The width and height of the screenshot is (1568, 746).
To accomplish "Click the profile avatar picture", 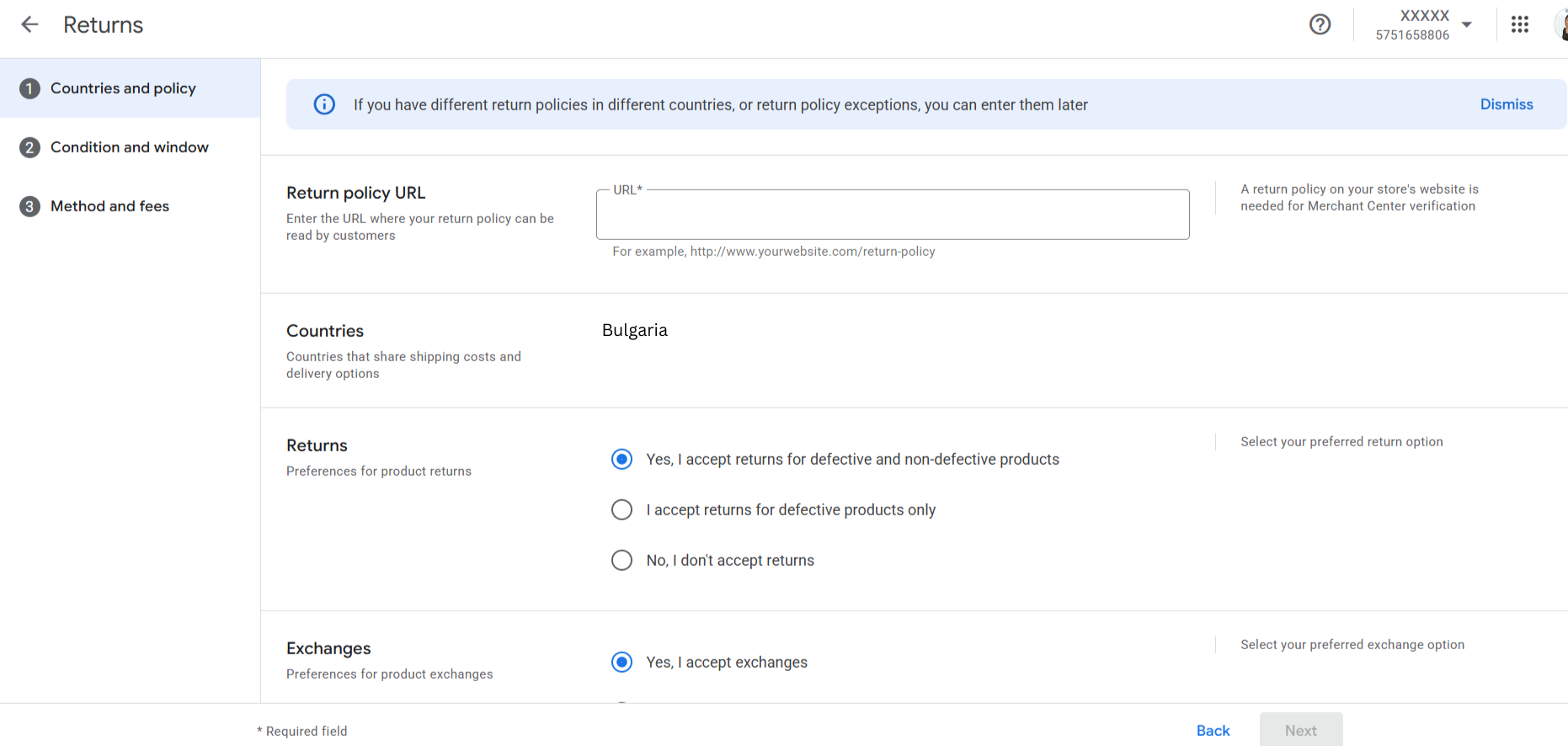I will [x=1560, y=24].
